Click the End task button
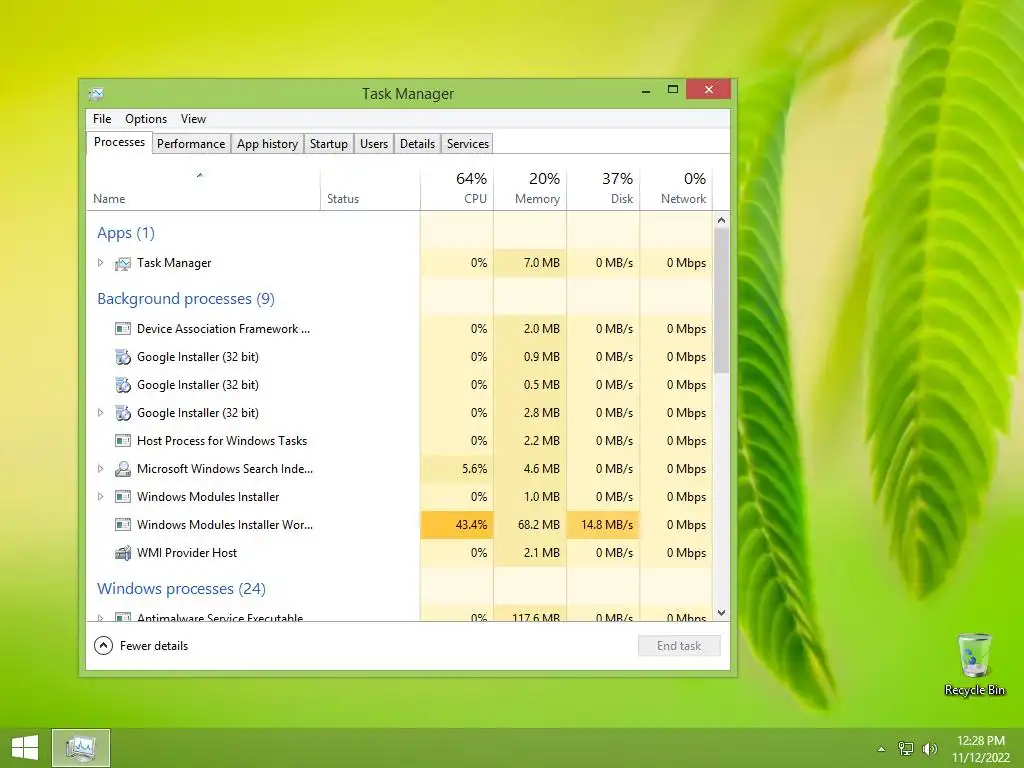This screenshot has height=768, width=1024. click(679, 646)
